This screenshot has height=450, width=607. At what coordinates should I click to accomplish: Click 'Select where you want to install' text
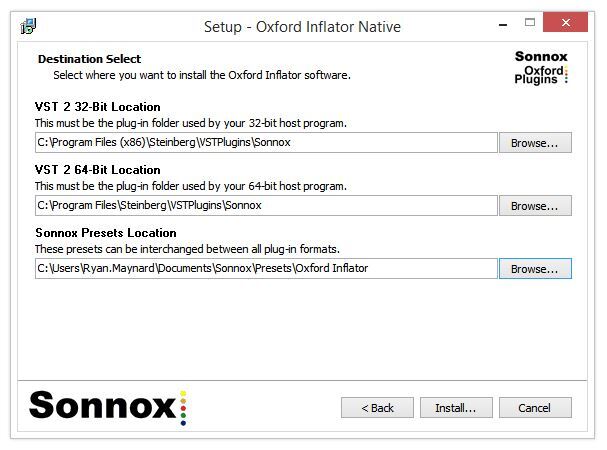point(202,75)
